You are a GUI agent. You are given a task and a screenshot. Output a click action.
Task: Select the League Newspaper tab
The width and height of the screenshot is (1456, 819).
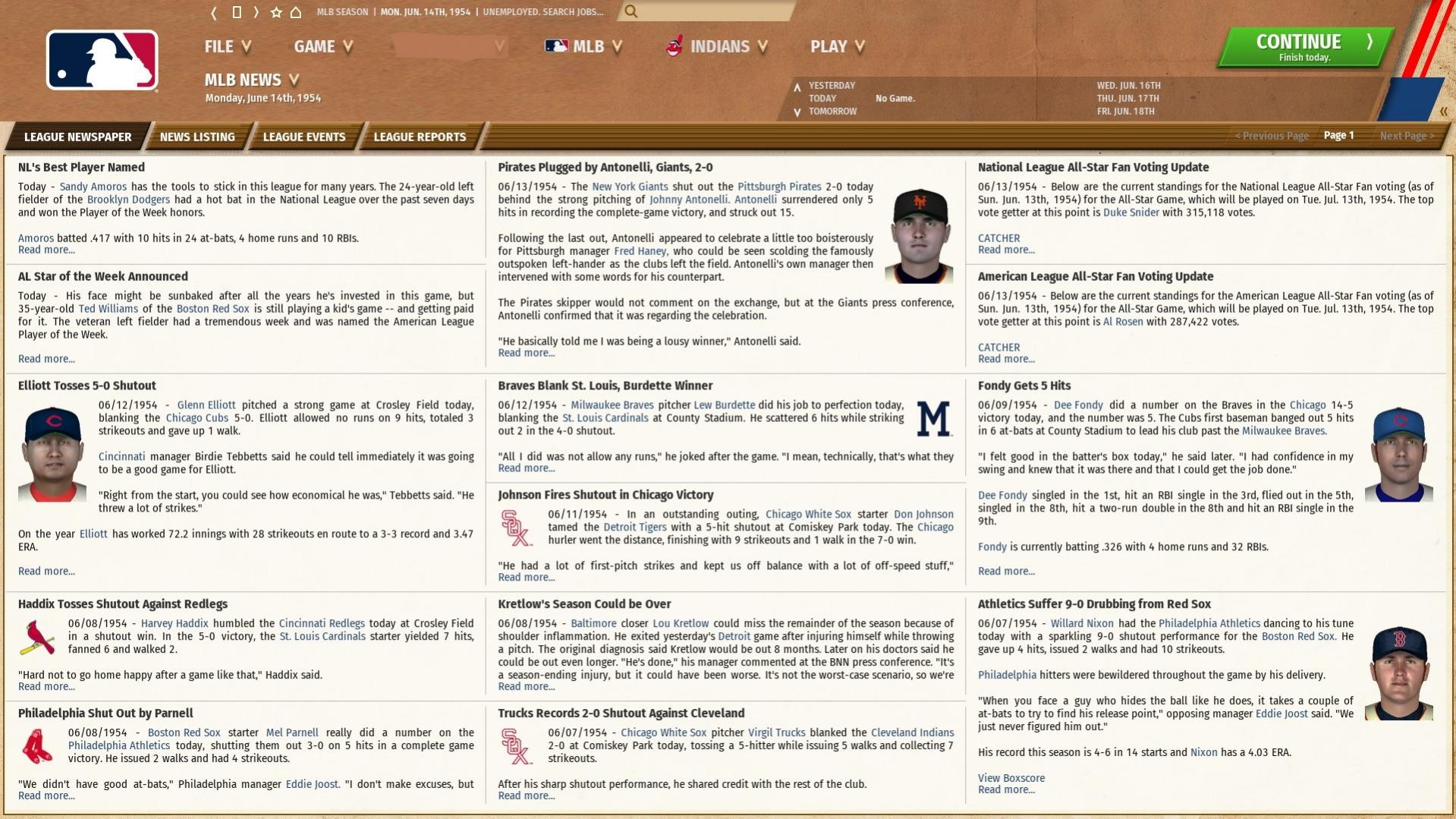pyautogui.click(x=77, y=137)
